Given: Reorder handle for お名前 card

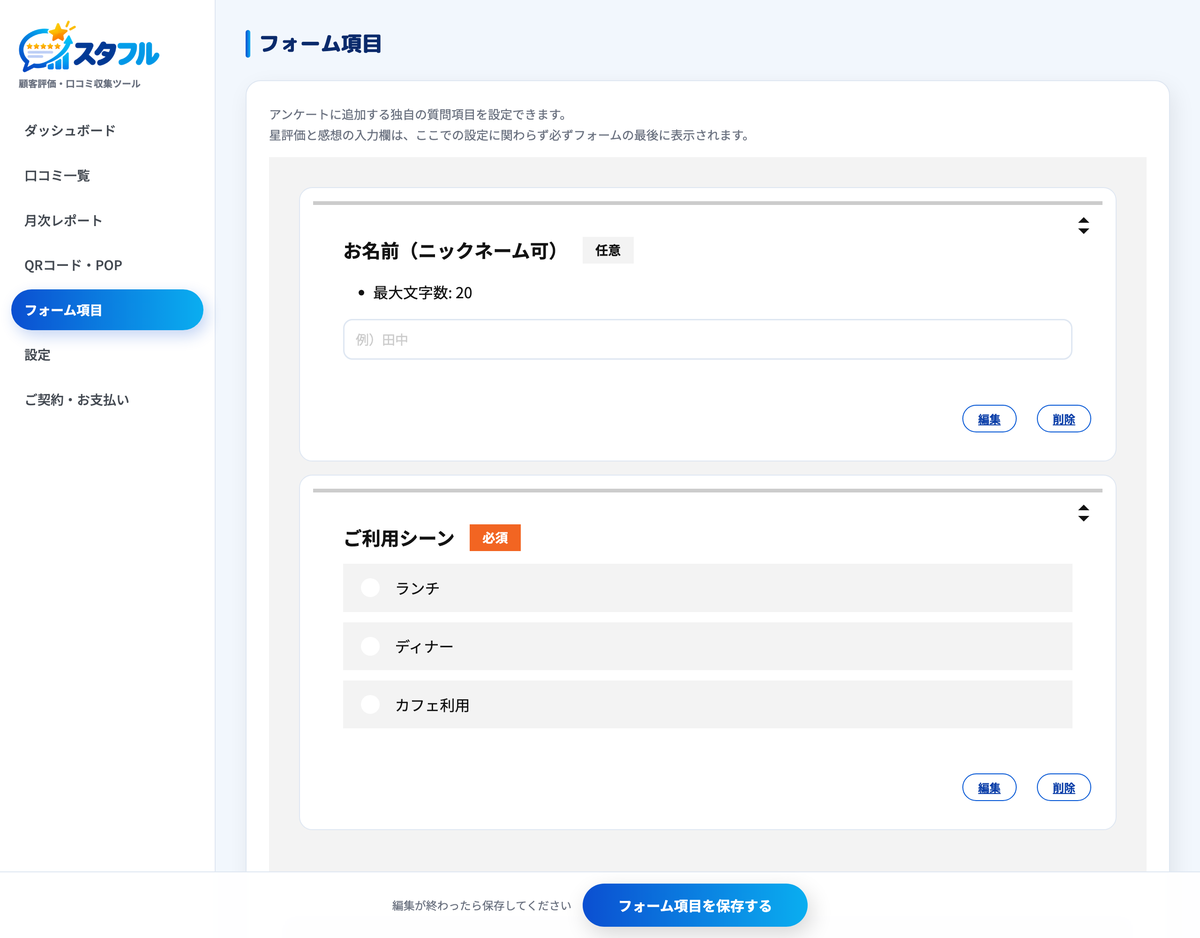Looking at the screenshot, I should pyautogui.click(x=1083, y=226).
